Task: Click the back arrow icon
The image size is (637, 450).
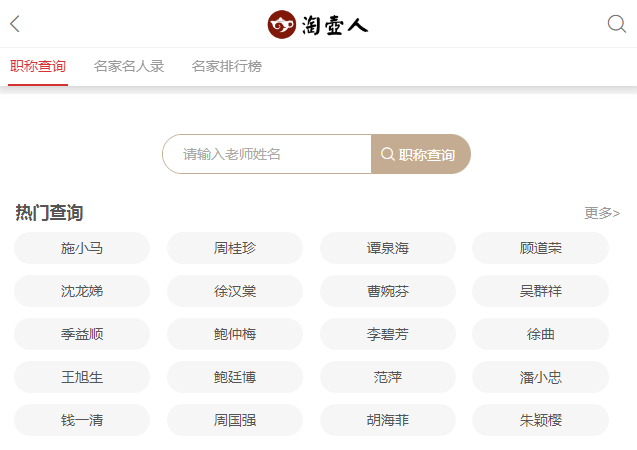Action: pyautogui.click(x=15, y=24)
